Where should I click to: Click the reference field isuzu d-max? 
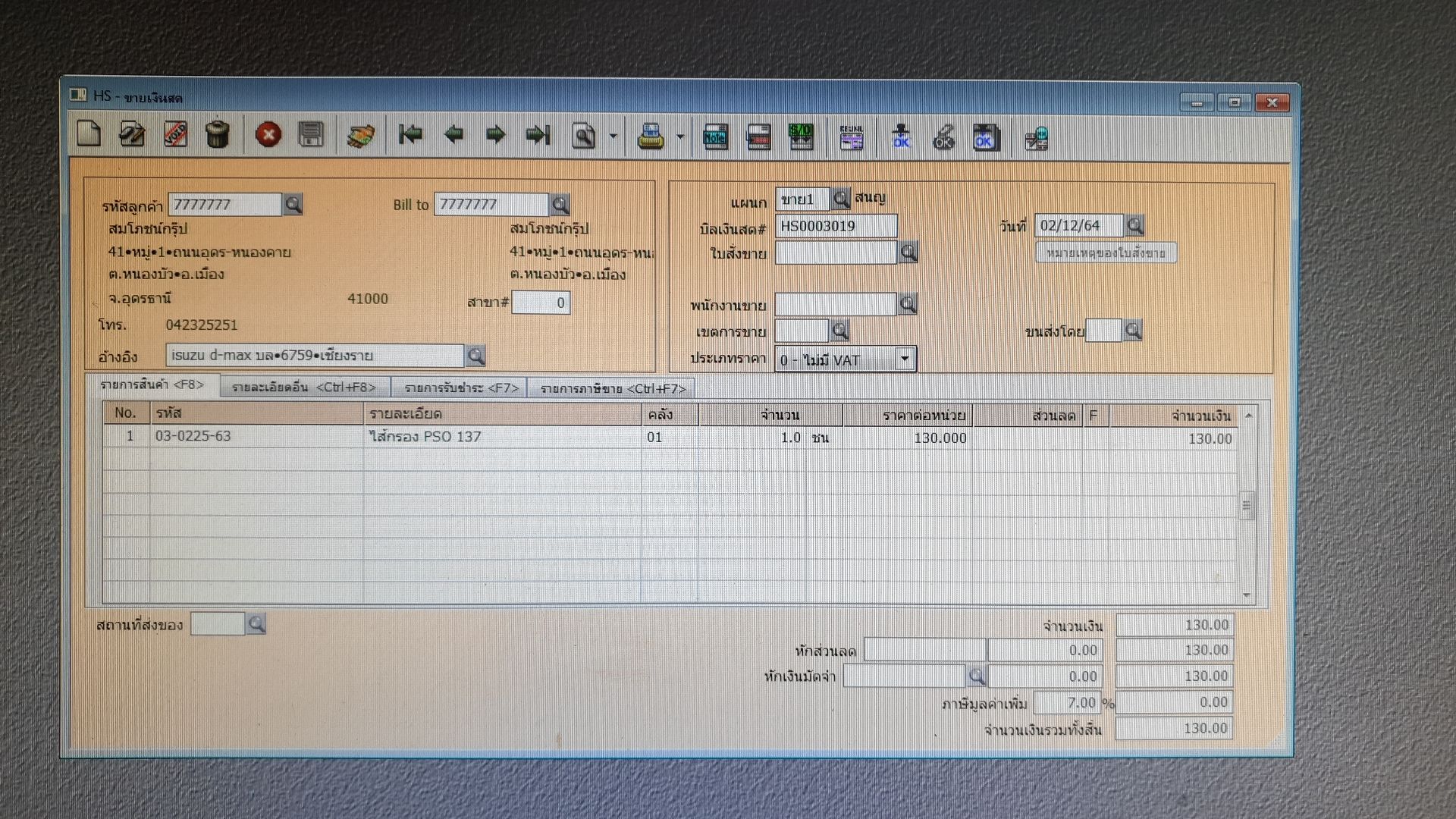[x=315, y=355]
